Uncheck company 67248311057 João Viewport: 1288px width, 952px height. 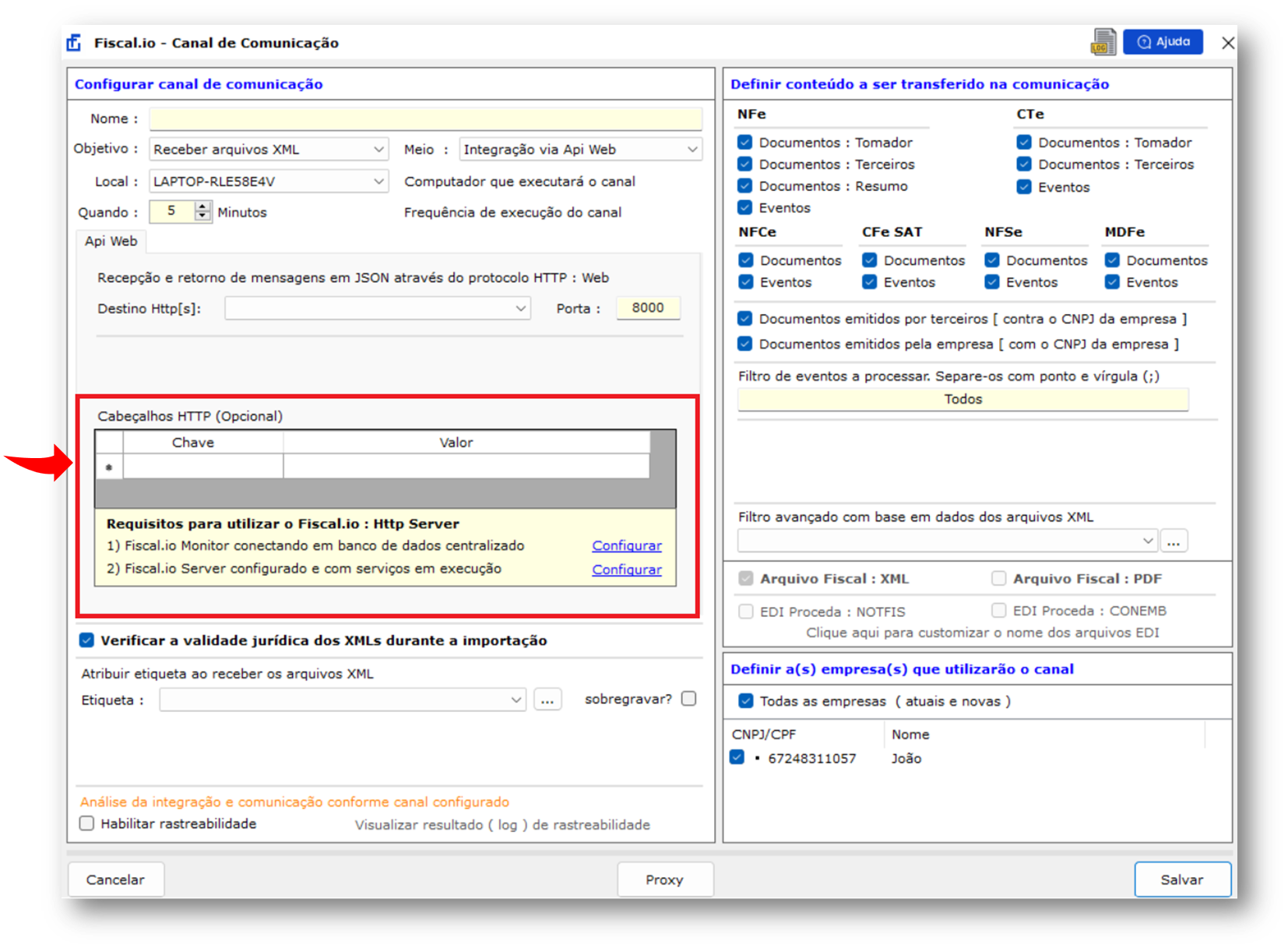pos(737,757)
